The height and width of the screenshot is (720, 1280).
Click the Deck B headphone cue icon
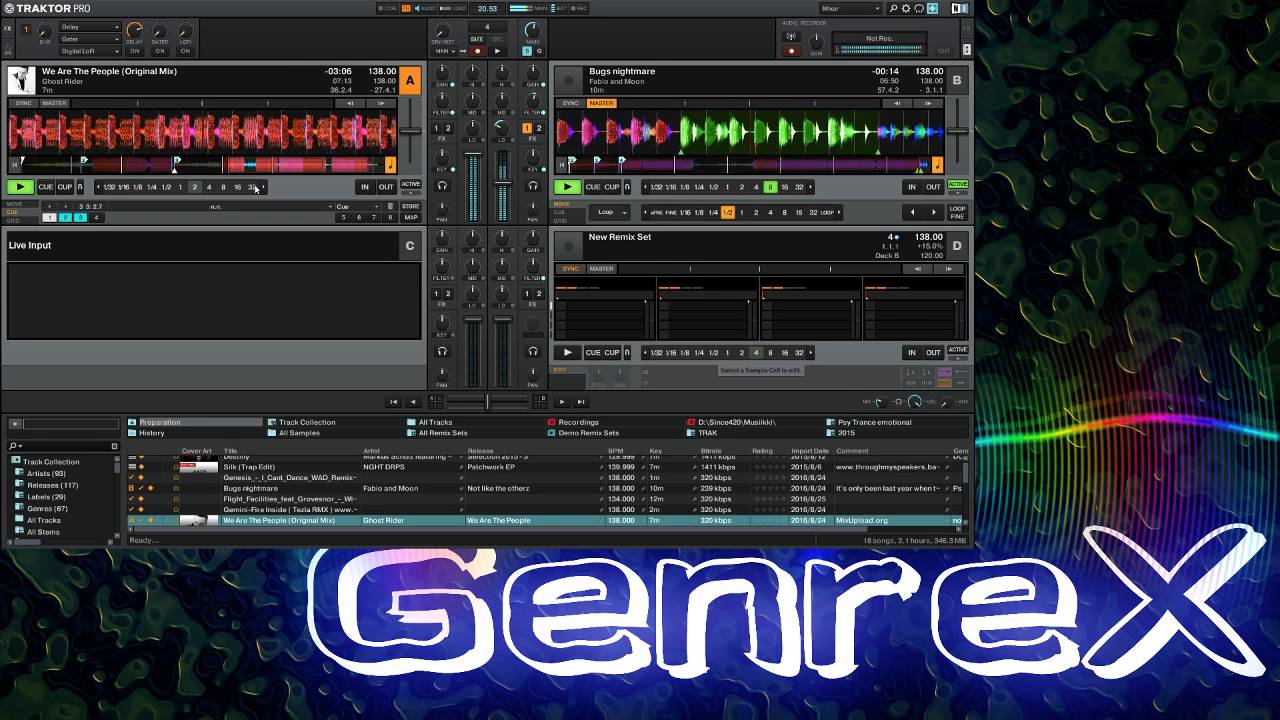pyautogui.click(x=532, y=186)
